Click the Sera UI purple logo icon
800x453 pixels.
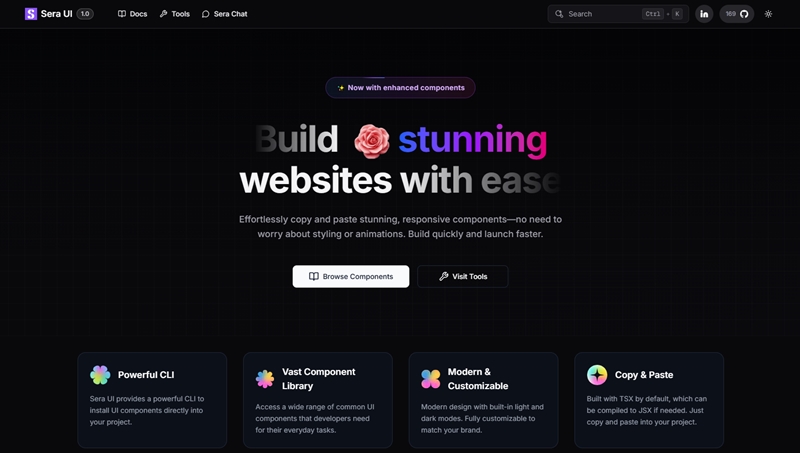pyautogui.click(x=31, y=14)
